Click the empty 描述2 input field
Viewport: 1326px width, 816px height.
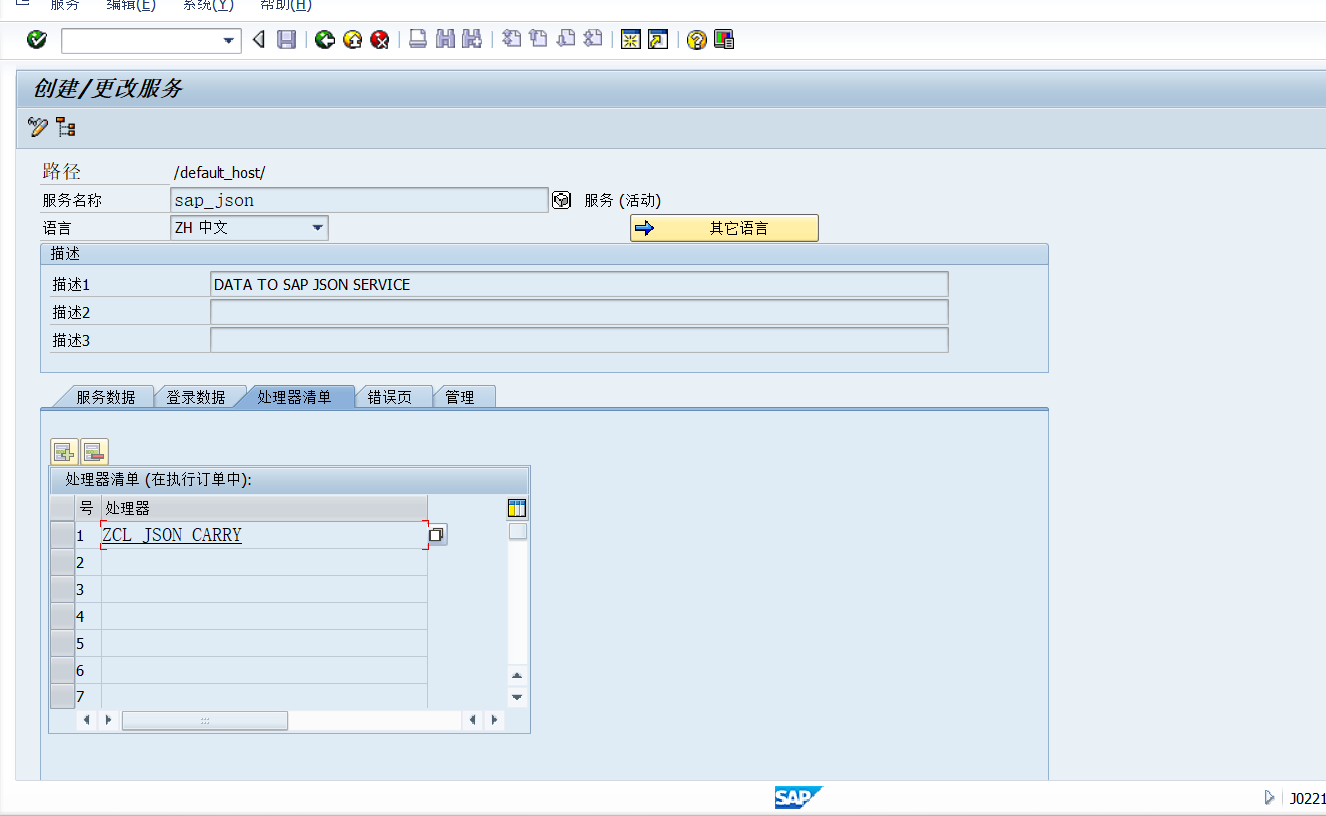pos(579,313)
